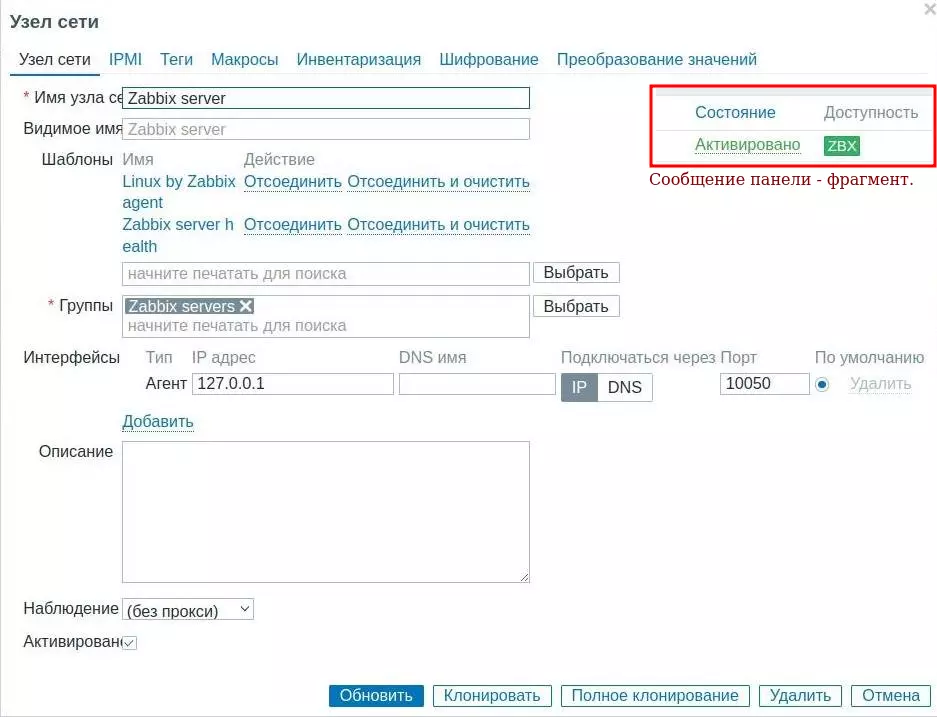Click Добавить to add an interface
Viewport: 937px width, 717px height.
158,421
